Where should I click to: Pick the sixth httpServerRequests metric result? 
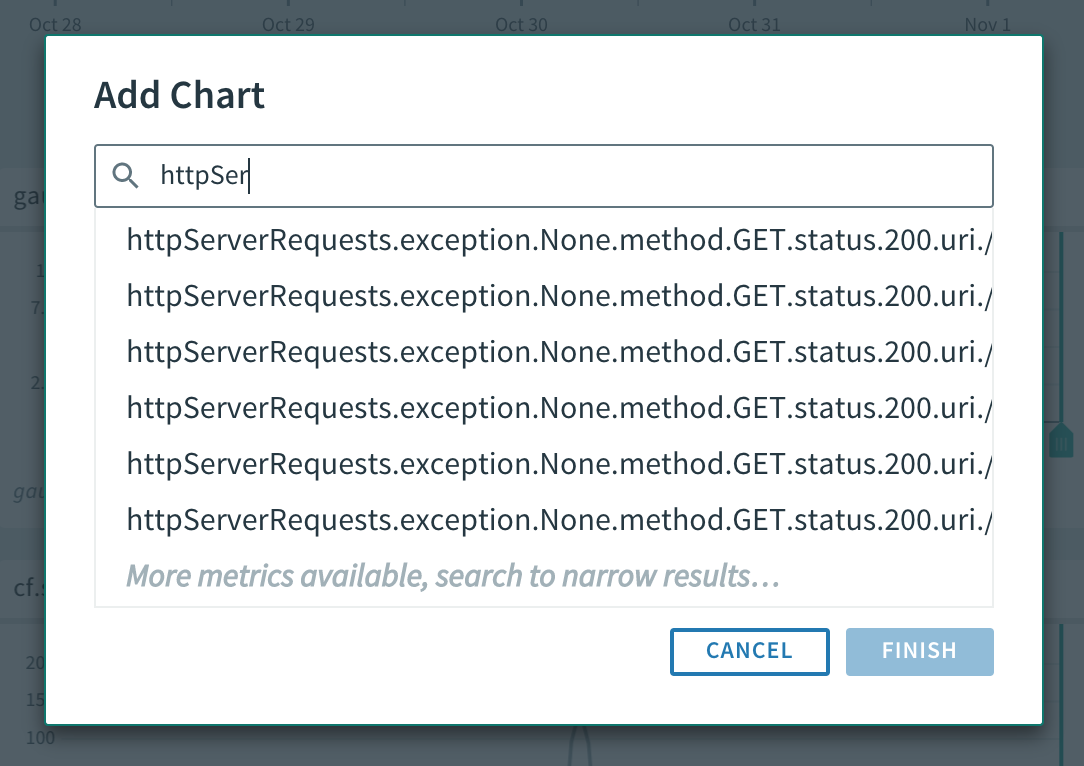(560, 520)
